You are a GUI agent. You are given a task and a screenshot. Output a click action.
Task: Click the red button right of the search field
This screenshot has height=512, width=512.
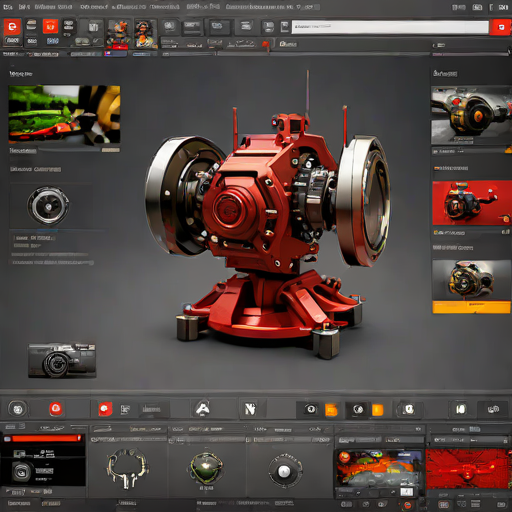499,27
